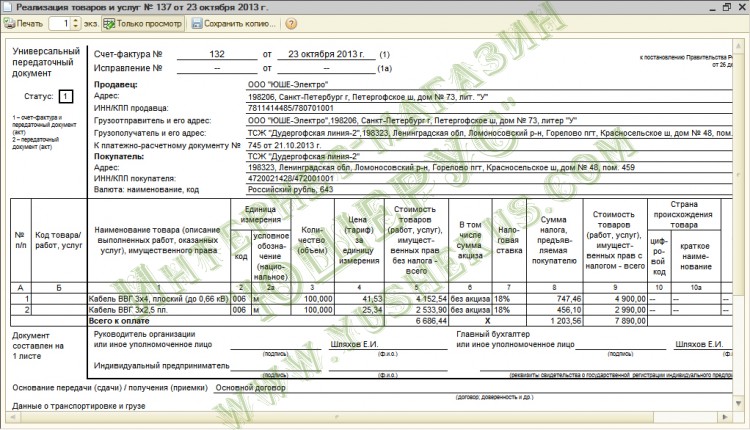Select invoice number 132 cell

[x=217, y=54]
